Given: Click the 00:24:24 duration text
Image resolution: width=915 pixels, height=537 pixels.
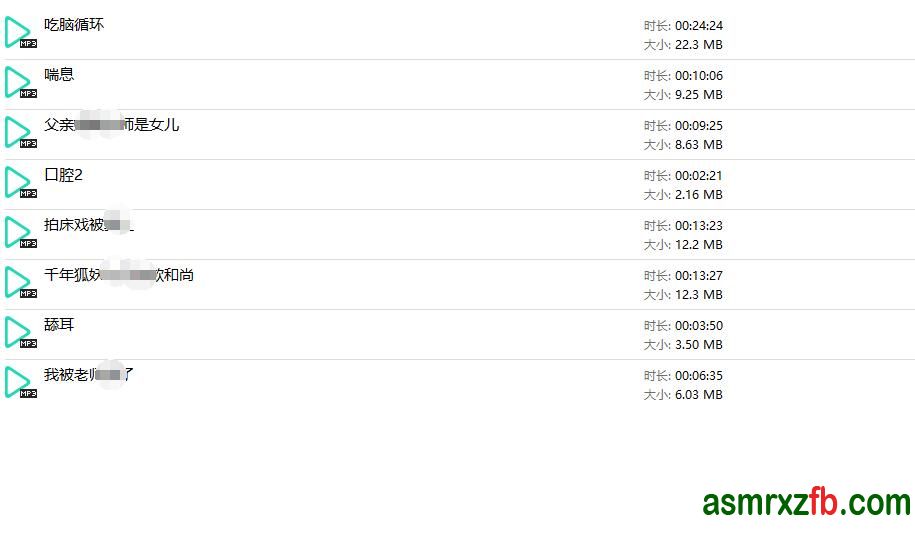Looking at the screenshot, I should click(x=698, y=26).
